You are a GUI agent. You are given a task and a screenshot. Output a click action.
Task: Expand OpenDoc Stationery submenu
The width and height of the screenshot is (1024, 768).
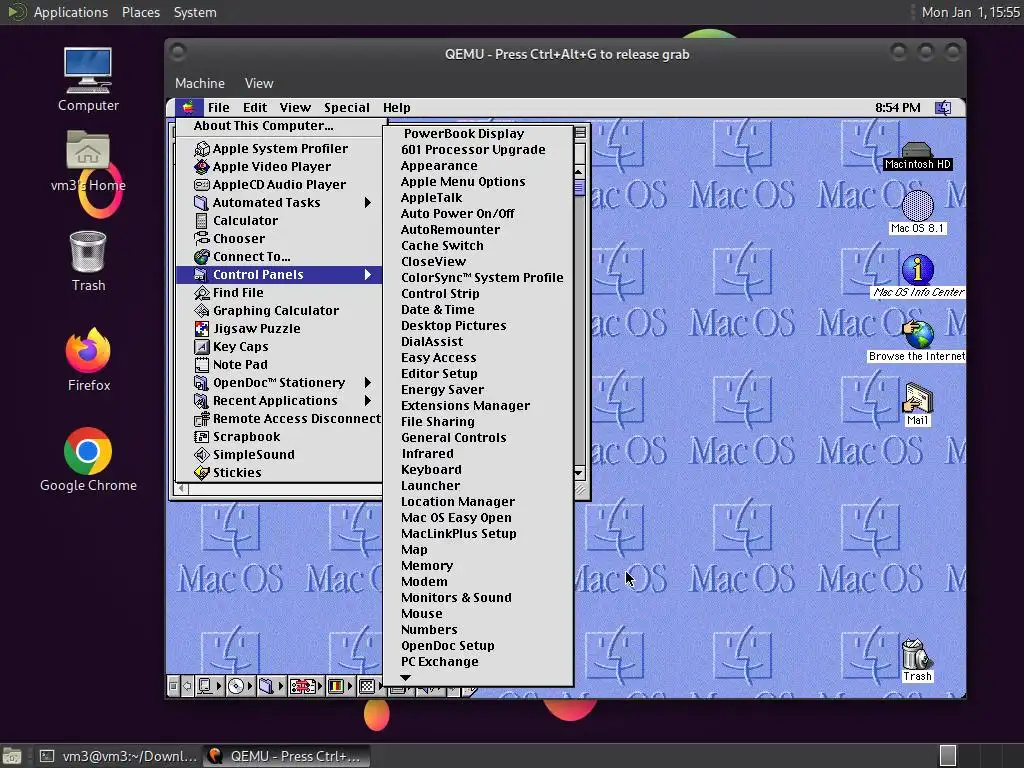click(279, 383)
